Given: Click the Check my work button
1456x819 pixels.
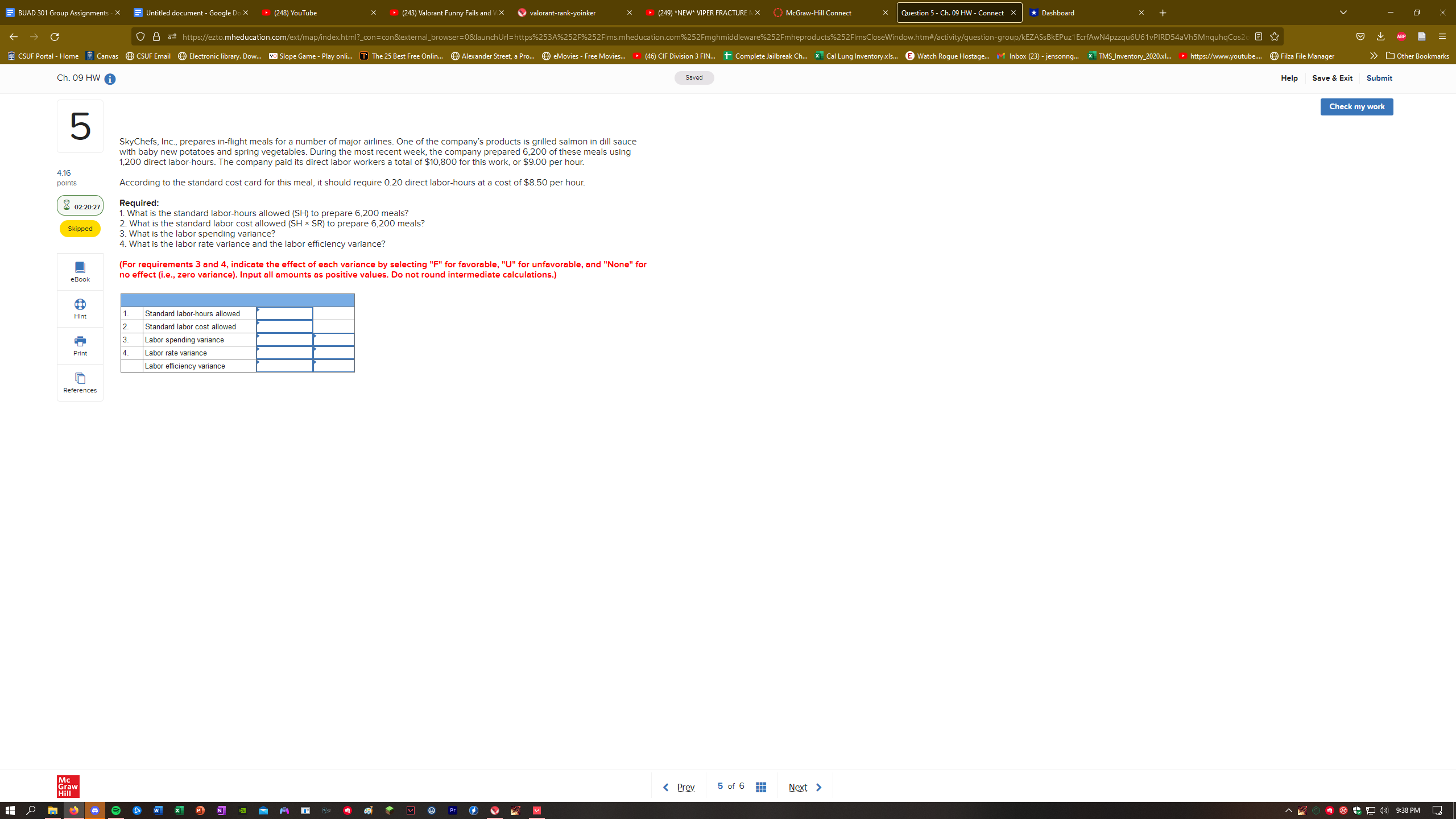Looking at the screenshot, I should tap(1356, 107).
